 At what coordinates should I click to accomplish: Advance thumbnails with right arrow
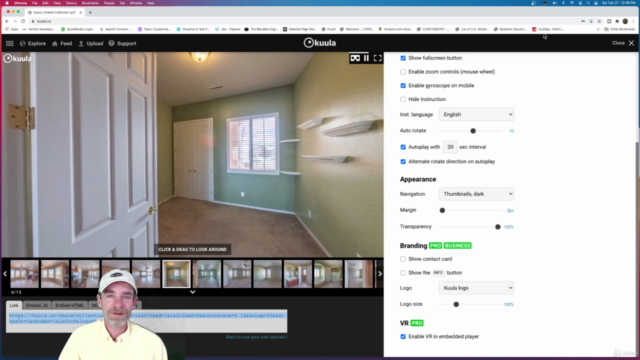pos(380,274)
